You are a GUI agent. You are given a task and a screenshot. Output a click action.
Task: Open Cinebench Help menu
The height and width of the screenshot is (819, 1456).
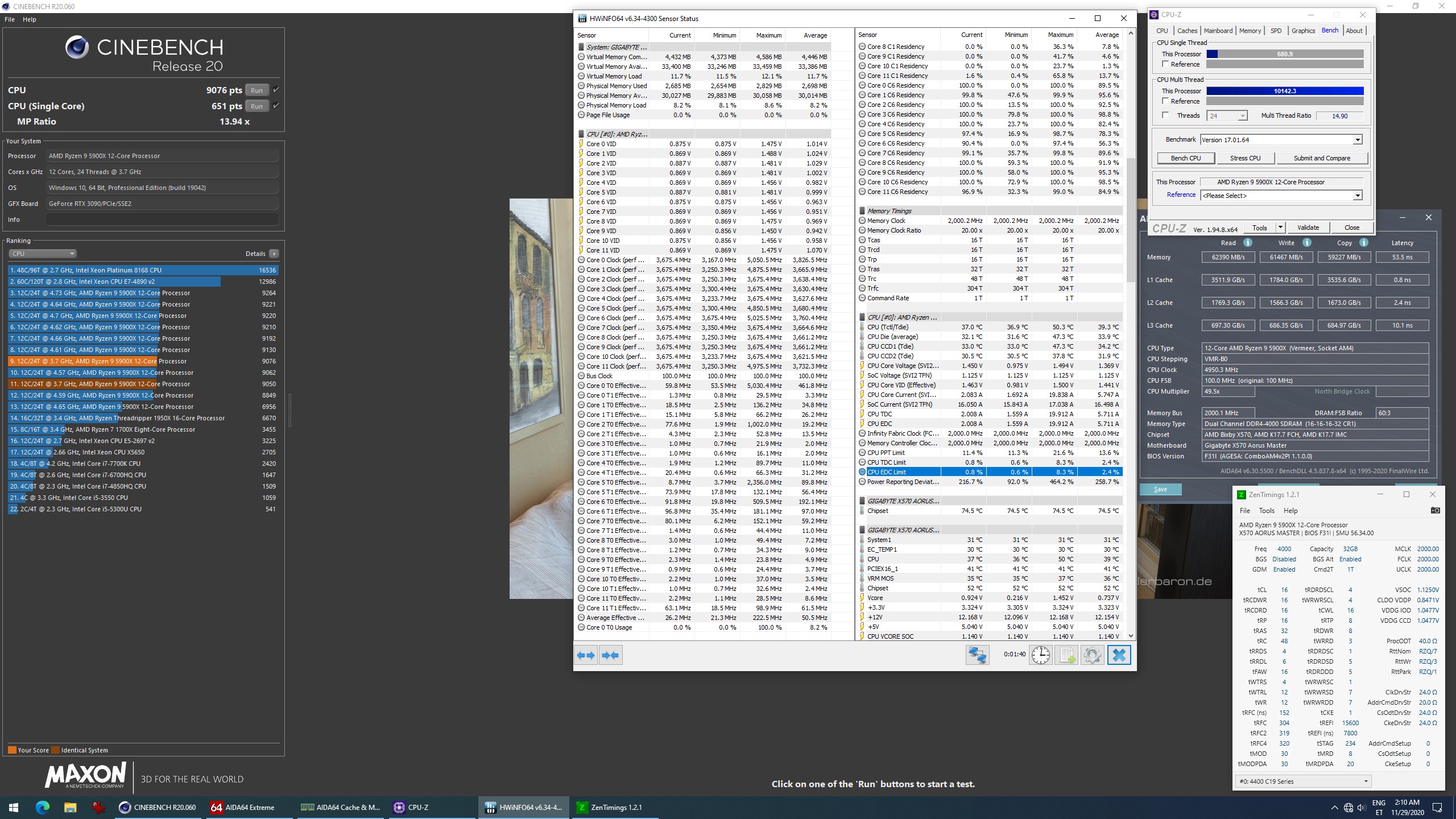click(x=30, y=19)
